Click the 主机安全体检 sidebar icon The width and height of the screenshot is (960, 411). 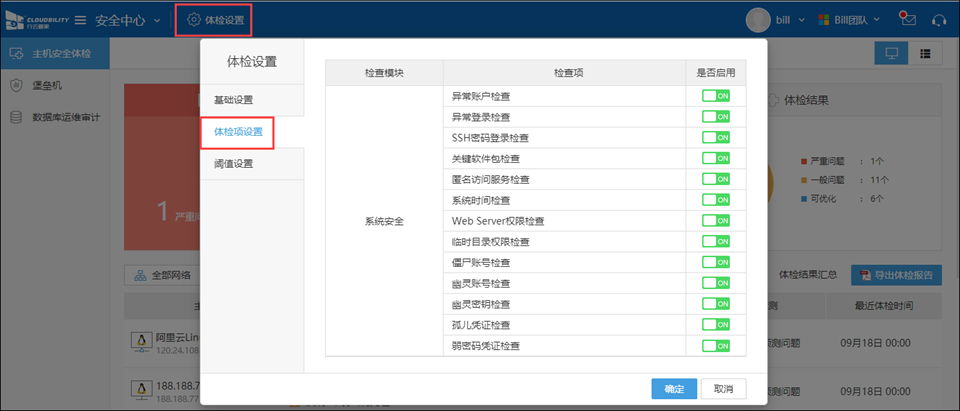pyautogui.click(x=17, y=54)
